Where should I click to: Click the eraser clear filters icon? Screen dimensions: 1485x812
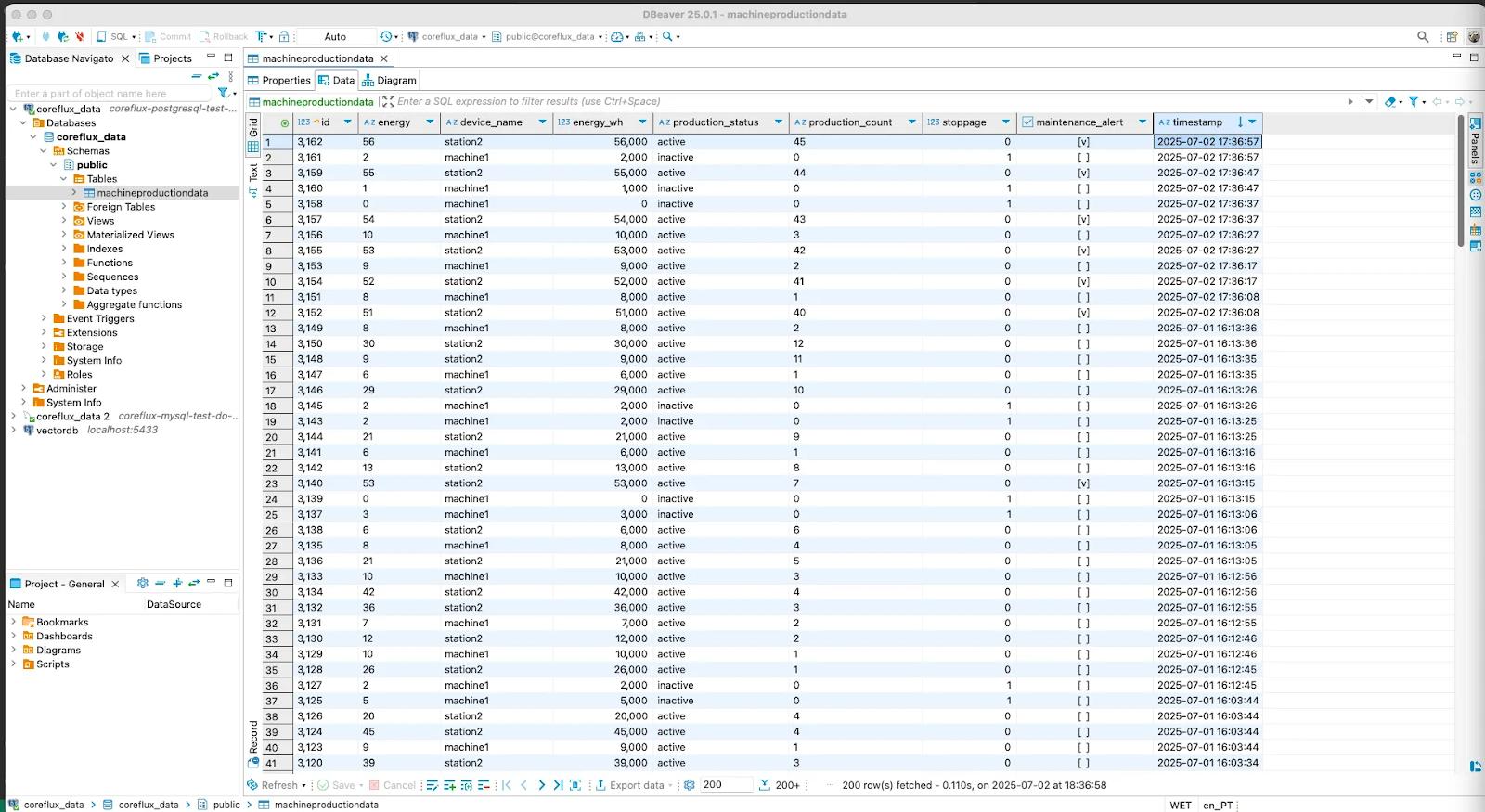tap(1389, 101)
